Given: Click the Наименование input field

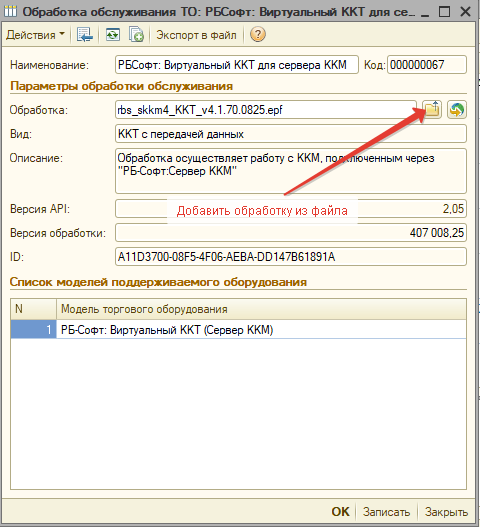Looking at the screenshot, I should click(237, 65).
